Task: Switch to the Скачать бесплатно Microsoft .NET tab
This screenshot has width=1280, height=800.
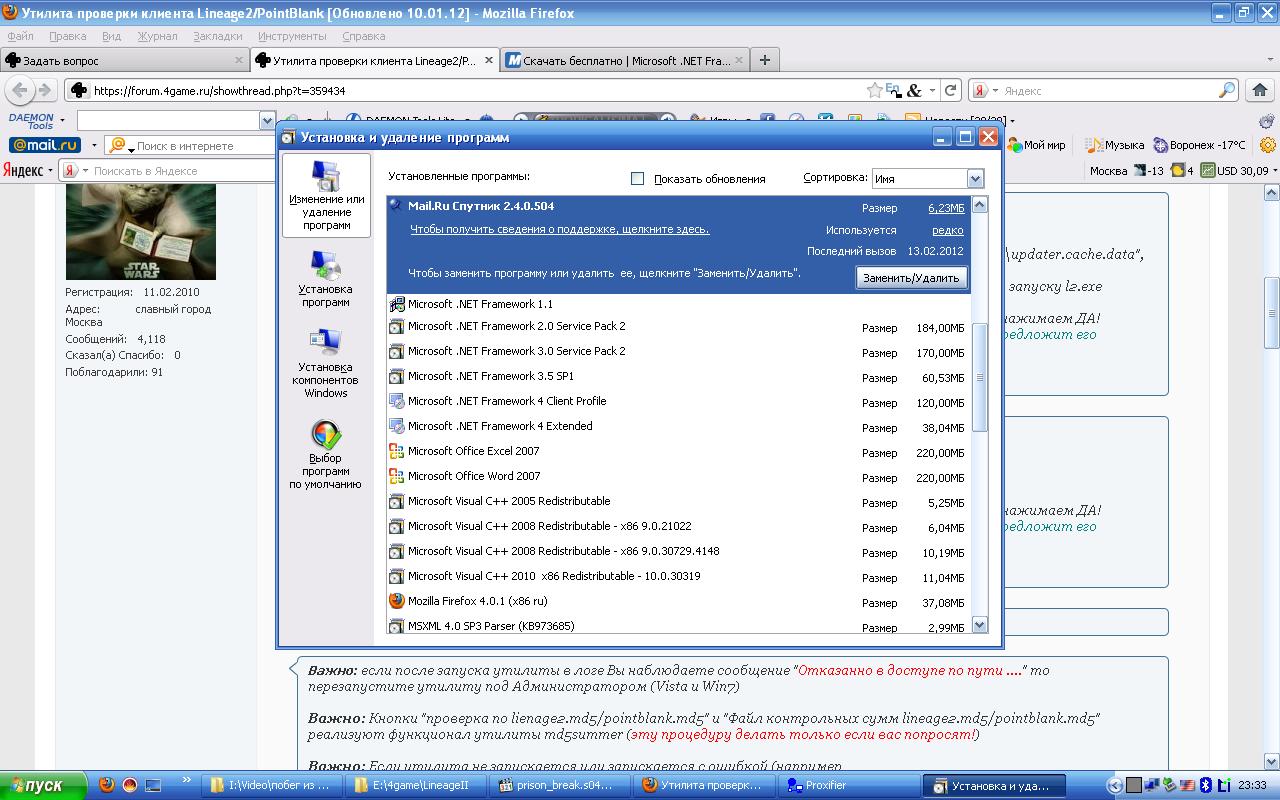Action: pos(624,60)
